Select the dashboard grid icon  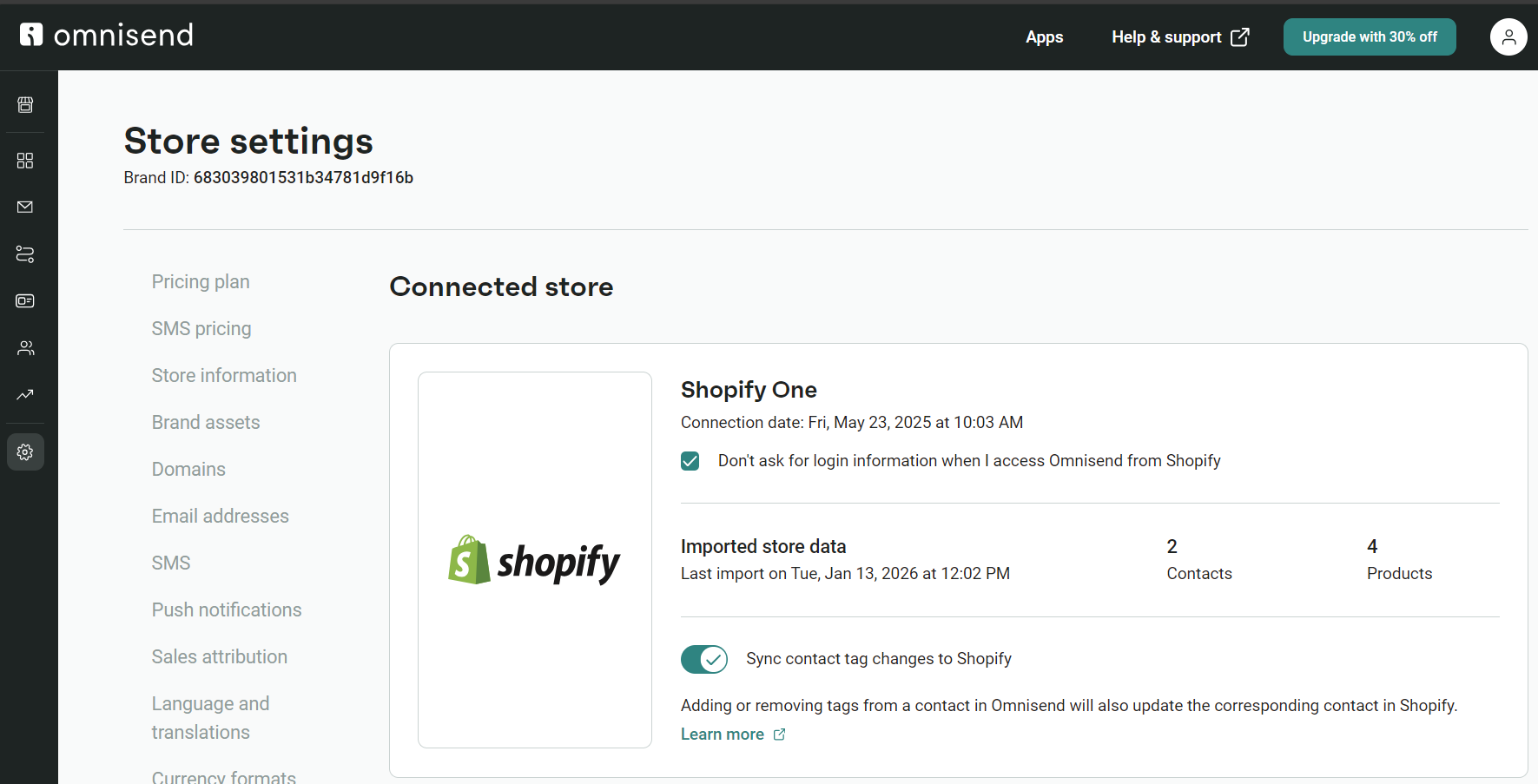[x=25, y=160]
